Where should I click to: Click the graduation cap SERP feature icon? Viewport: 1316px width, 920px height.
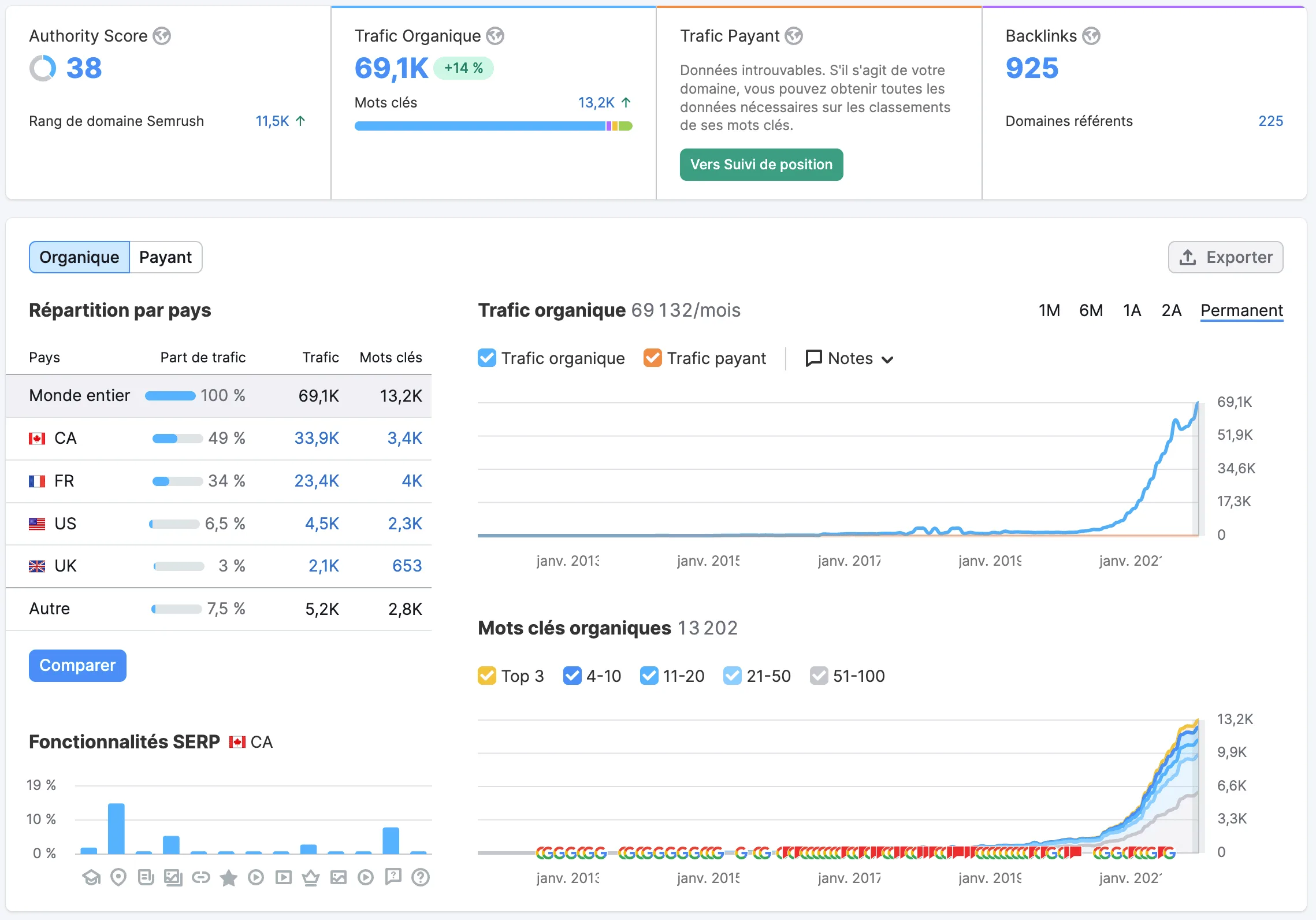click(91, 877)
